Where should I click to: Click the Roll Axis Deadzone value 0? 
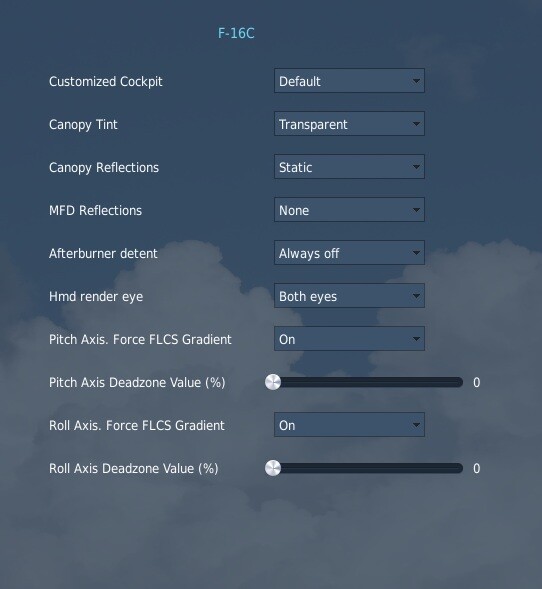[477, 468]
